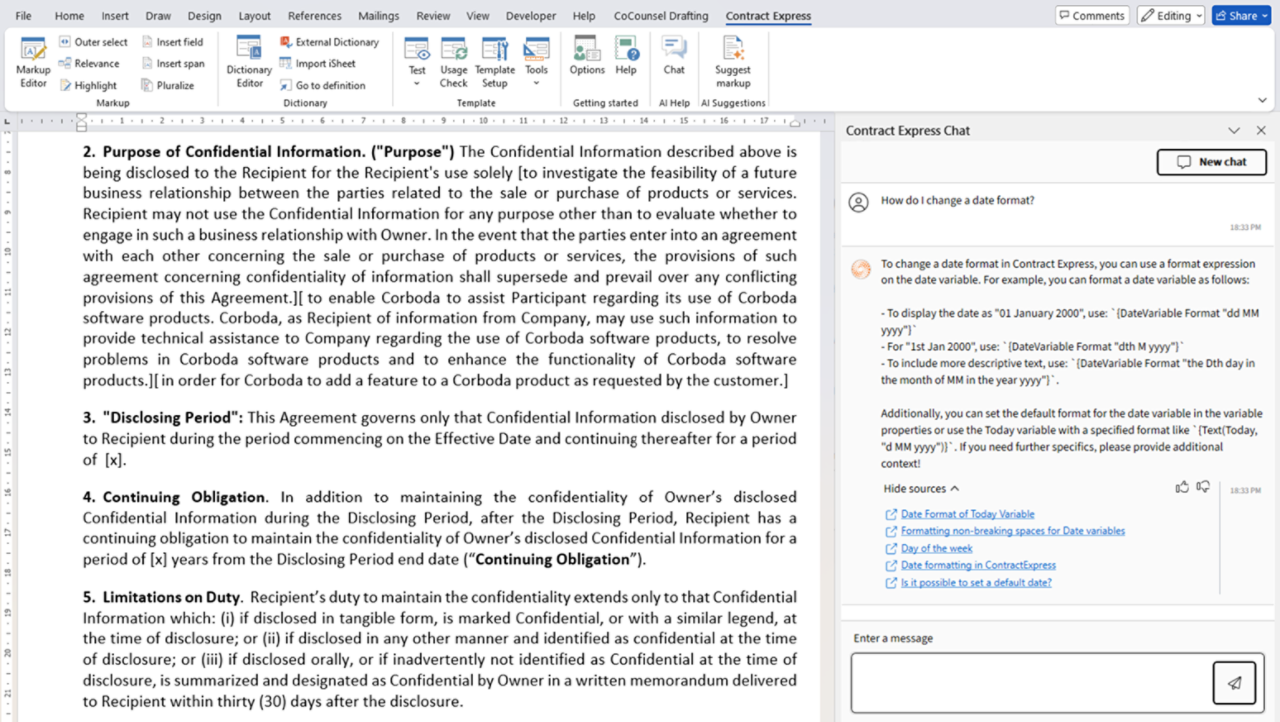Screen dimensions: 1280x722
Task: Open the CoCounsel Drafting tab
Action: point(660,16)
